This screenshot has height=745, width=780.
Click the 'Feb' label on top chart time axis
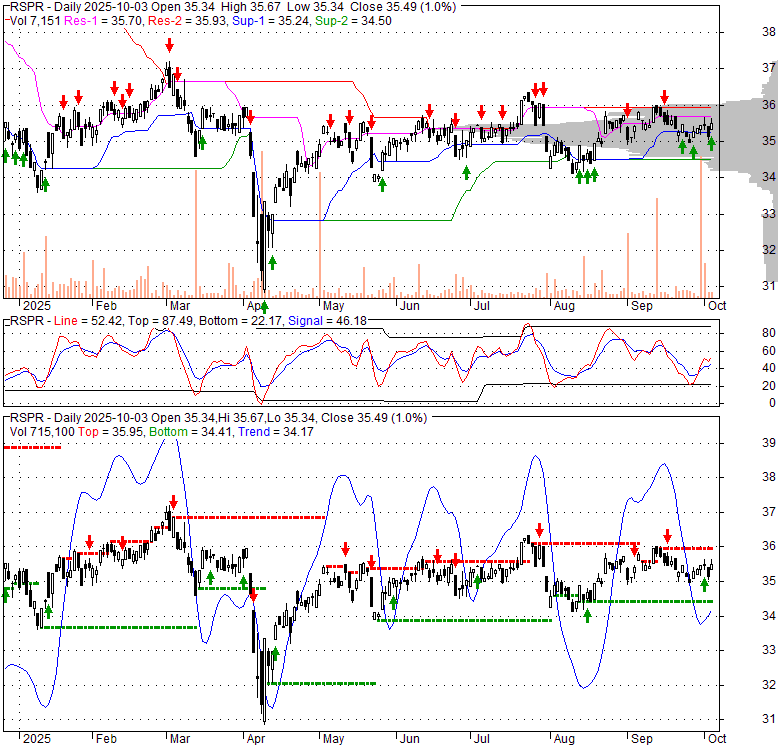[106, 306]
